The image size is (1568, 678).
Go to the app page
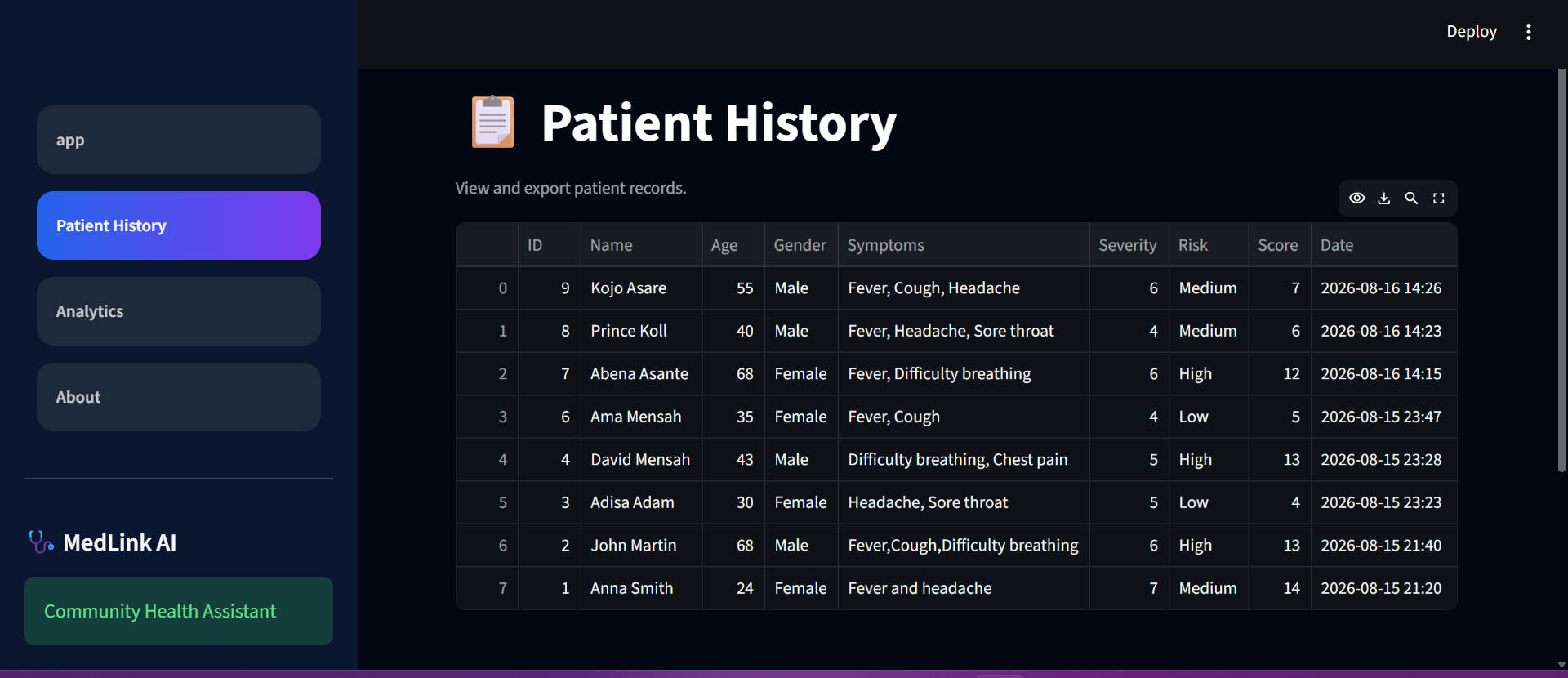[179, 140]
